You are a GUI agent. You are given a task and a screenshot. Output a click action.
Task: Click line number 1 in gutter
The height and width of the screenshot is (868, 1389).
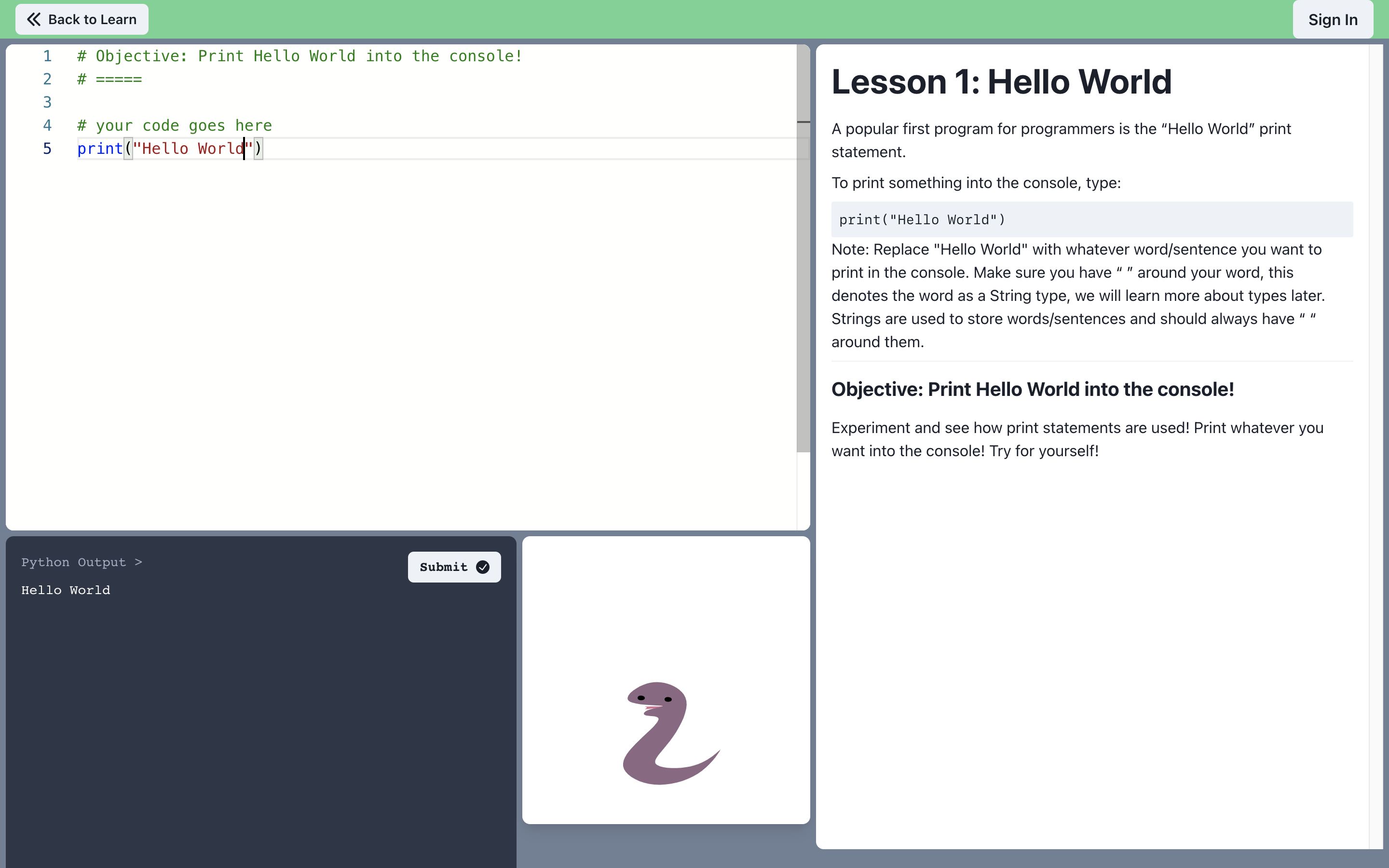[x=47, y=56]
